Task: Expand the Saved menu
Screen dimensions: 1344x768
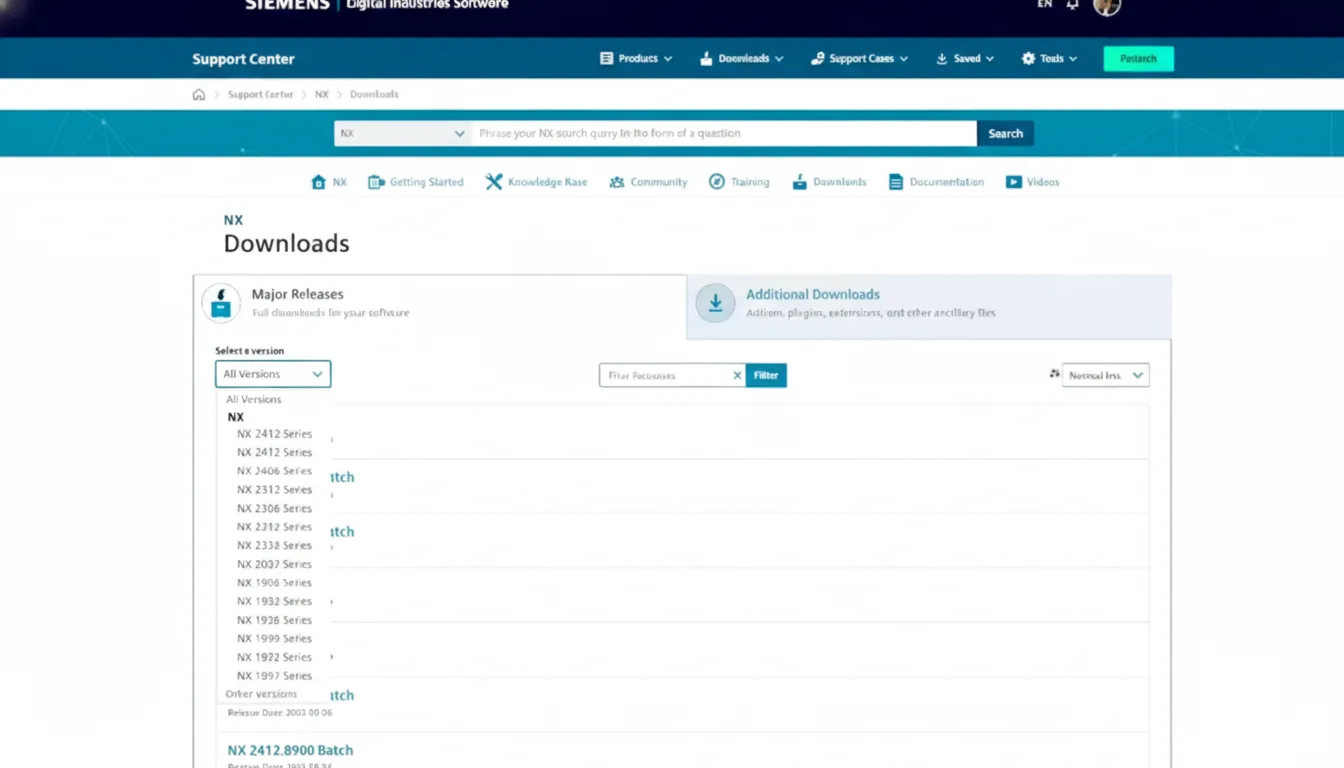Action: [965, 59]
